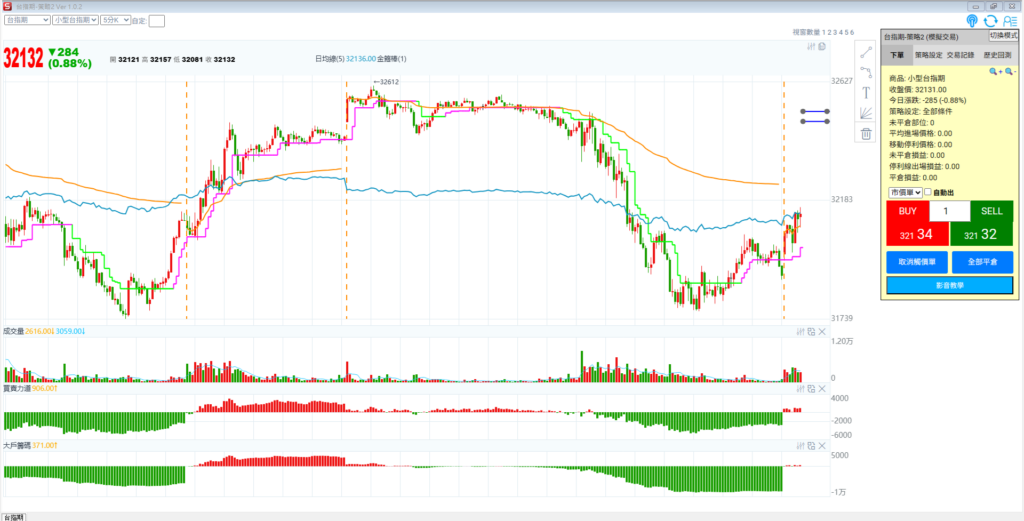Open the 歷史回測 tab
The width and height of the screenshot is (1024, 521).
click(997, 56)
